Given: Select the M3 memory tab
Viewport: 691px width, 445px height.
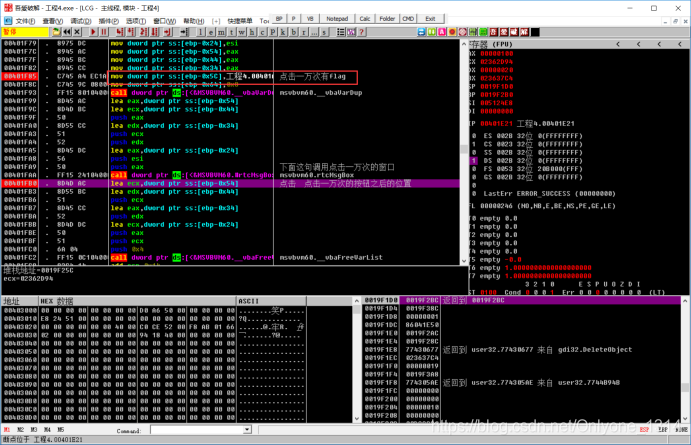Looking at the screenshot, I should tap(34, 430).
